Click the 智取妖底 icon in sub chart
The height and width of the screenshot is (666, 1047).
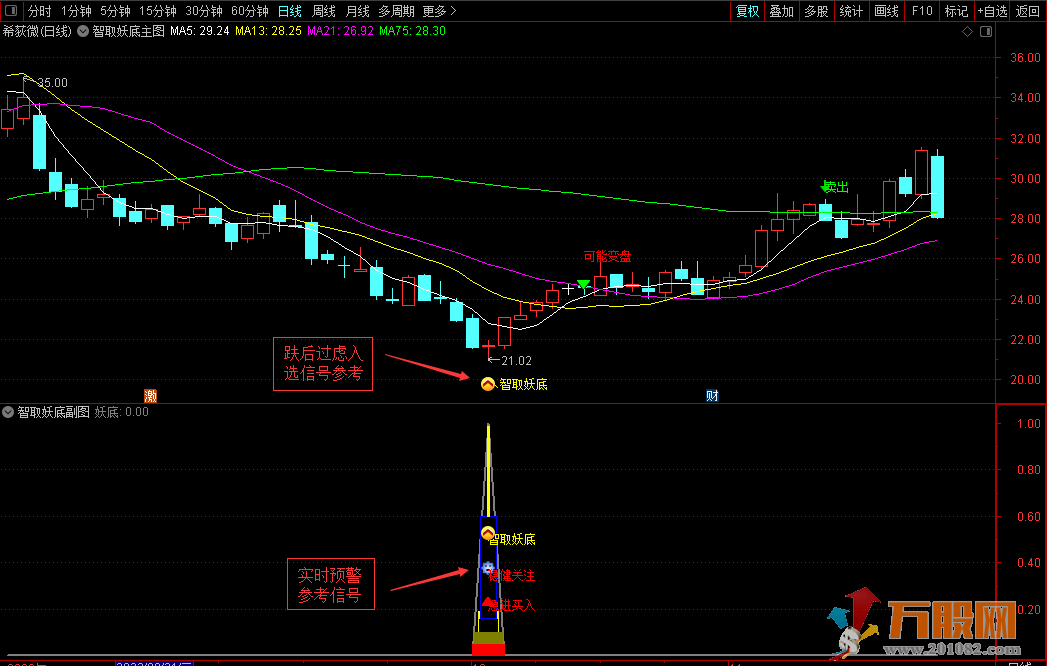tap(488, 533)
